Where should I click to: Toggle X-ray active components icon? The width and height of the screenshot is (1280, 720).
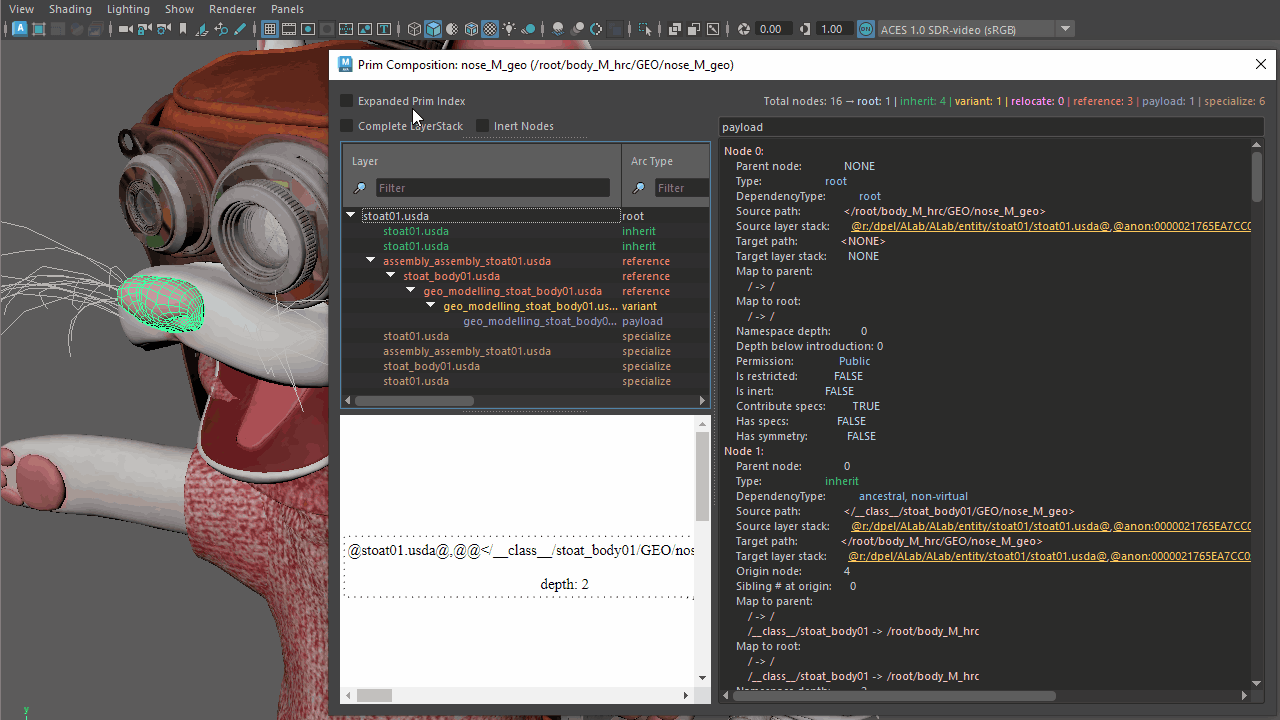693,29
